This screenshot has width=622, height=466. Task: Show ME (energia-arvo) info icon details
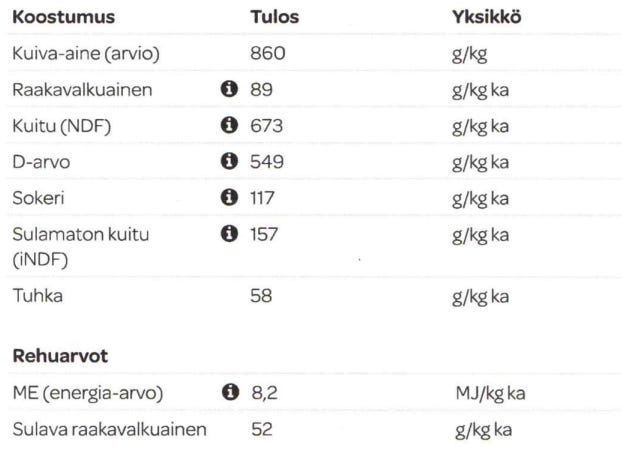coord(228,394)
